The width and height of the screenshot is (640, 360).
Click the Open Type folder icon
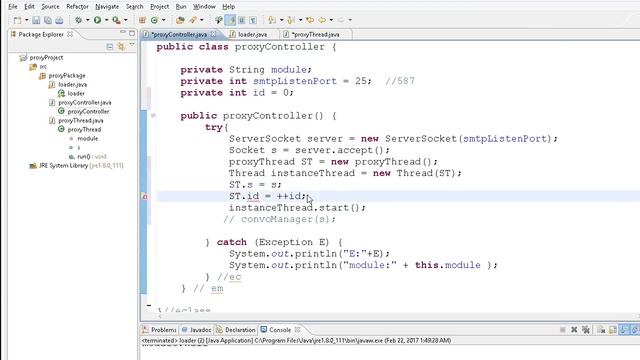coord(180,20)
